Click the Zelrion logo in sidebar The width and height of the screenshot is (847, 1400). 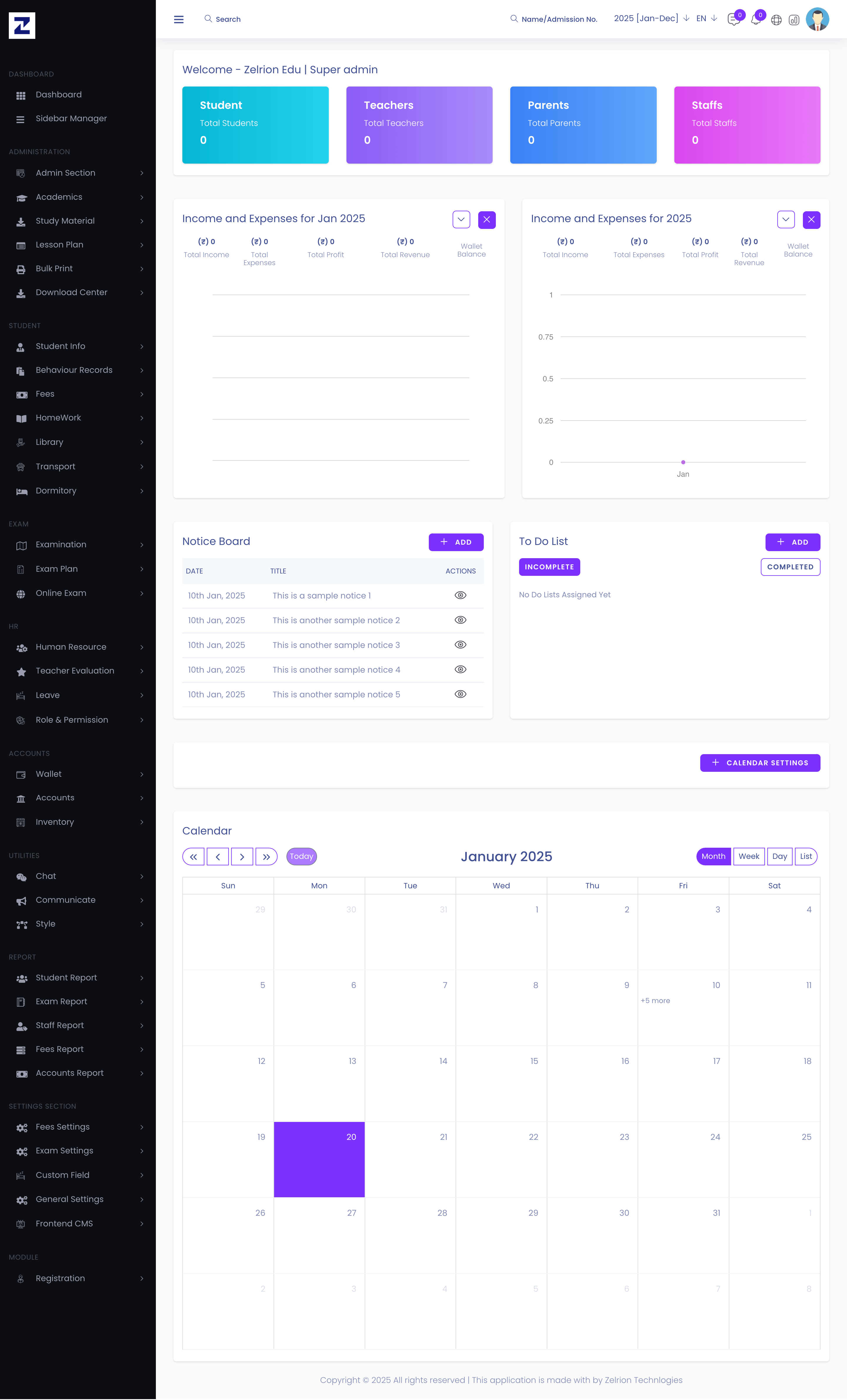click(22, 26)
